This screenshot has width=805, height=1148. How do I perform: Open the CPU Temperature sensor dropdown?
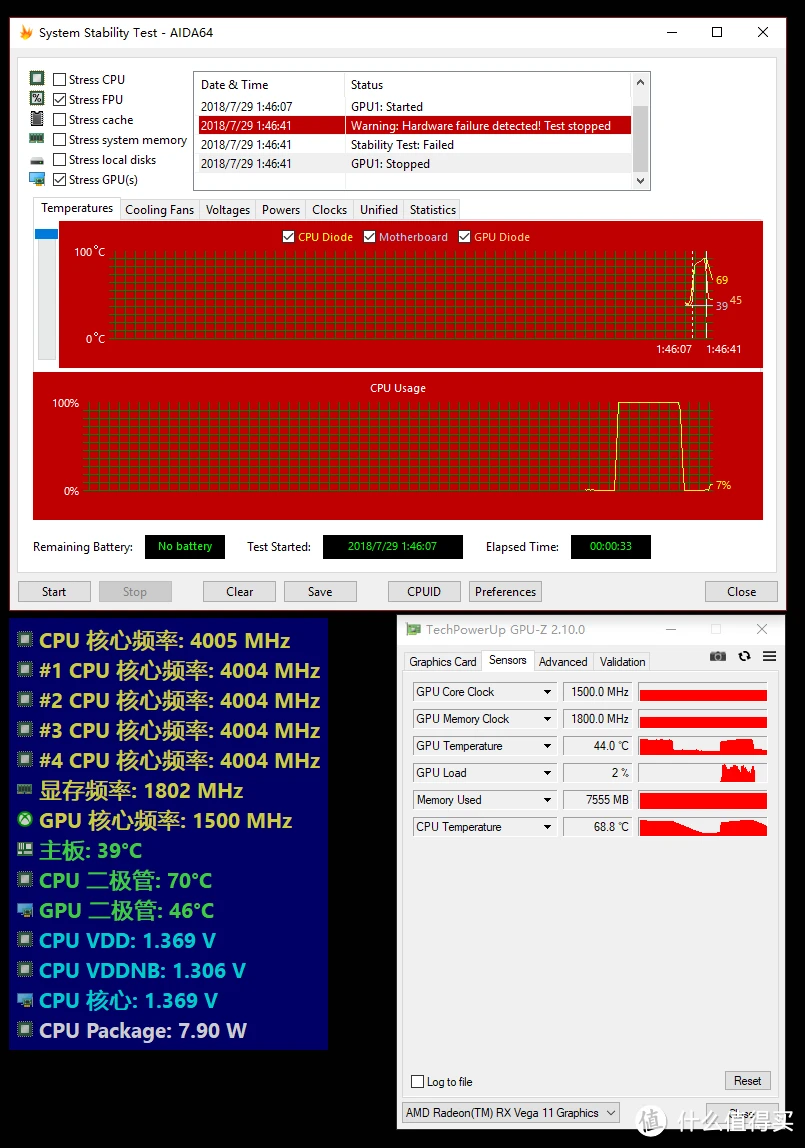(547, 827)
